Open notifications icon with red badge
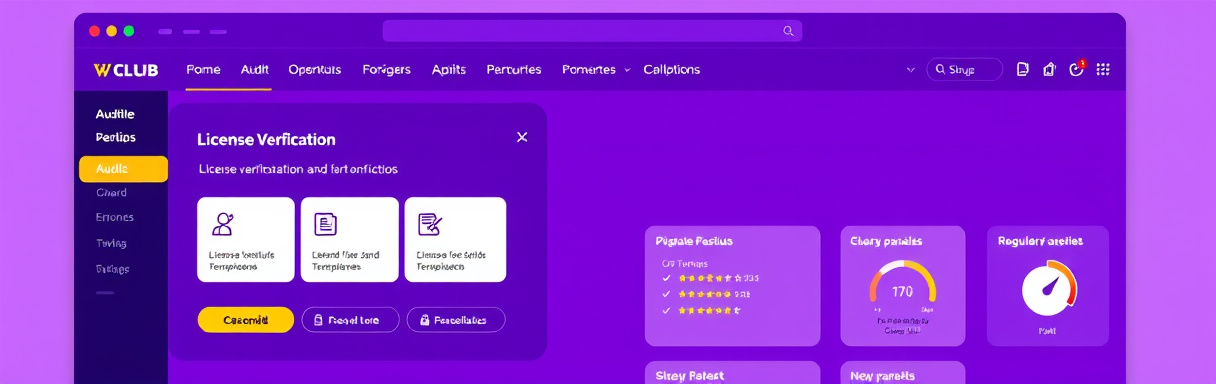The height and width of the screenshot is (384, 1216). point(1077,68)
